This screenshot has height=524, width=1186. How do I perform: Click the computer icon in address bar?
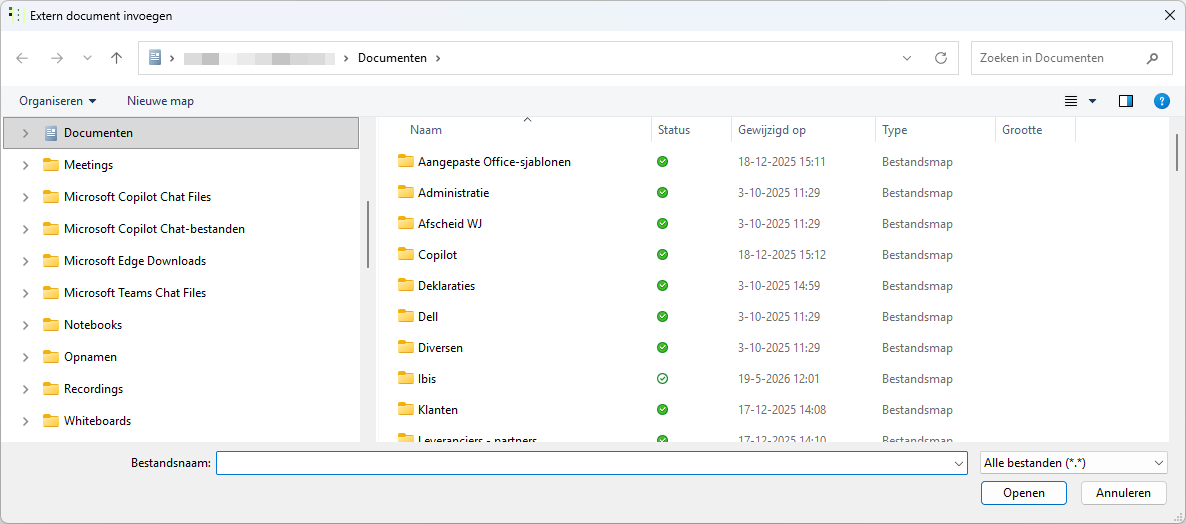pos(155,57)
